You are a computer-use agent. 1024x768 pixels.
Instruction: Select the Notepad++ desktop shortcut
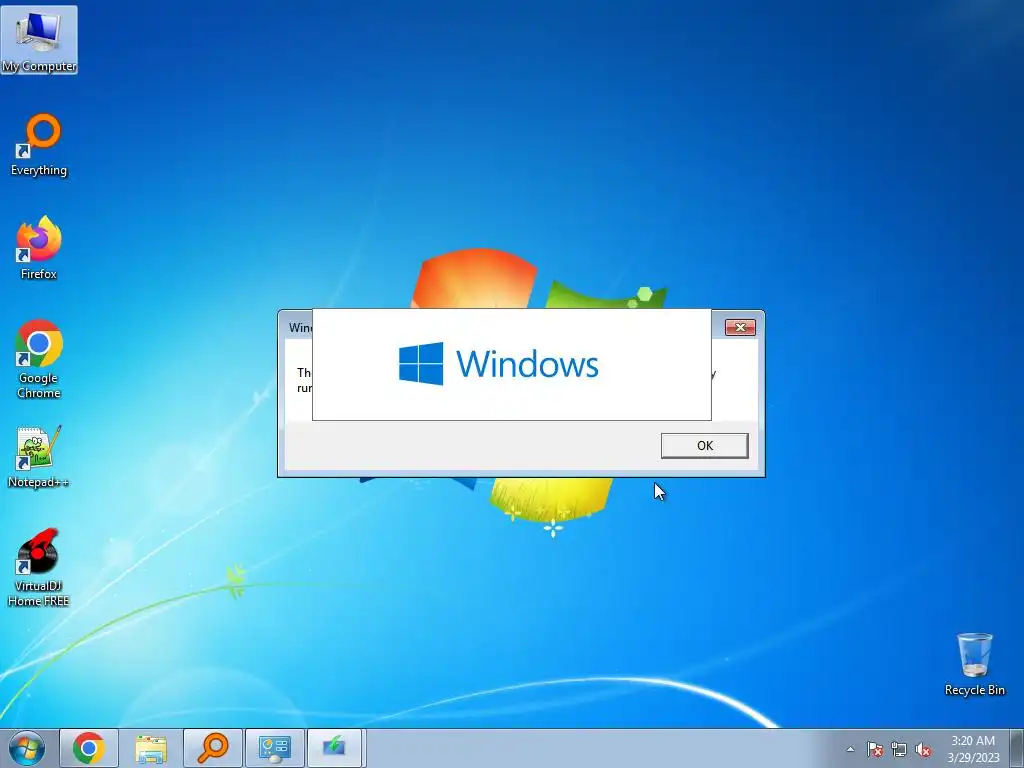point(39,457)
